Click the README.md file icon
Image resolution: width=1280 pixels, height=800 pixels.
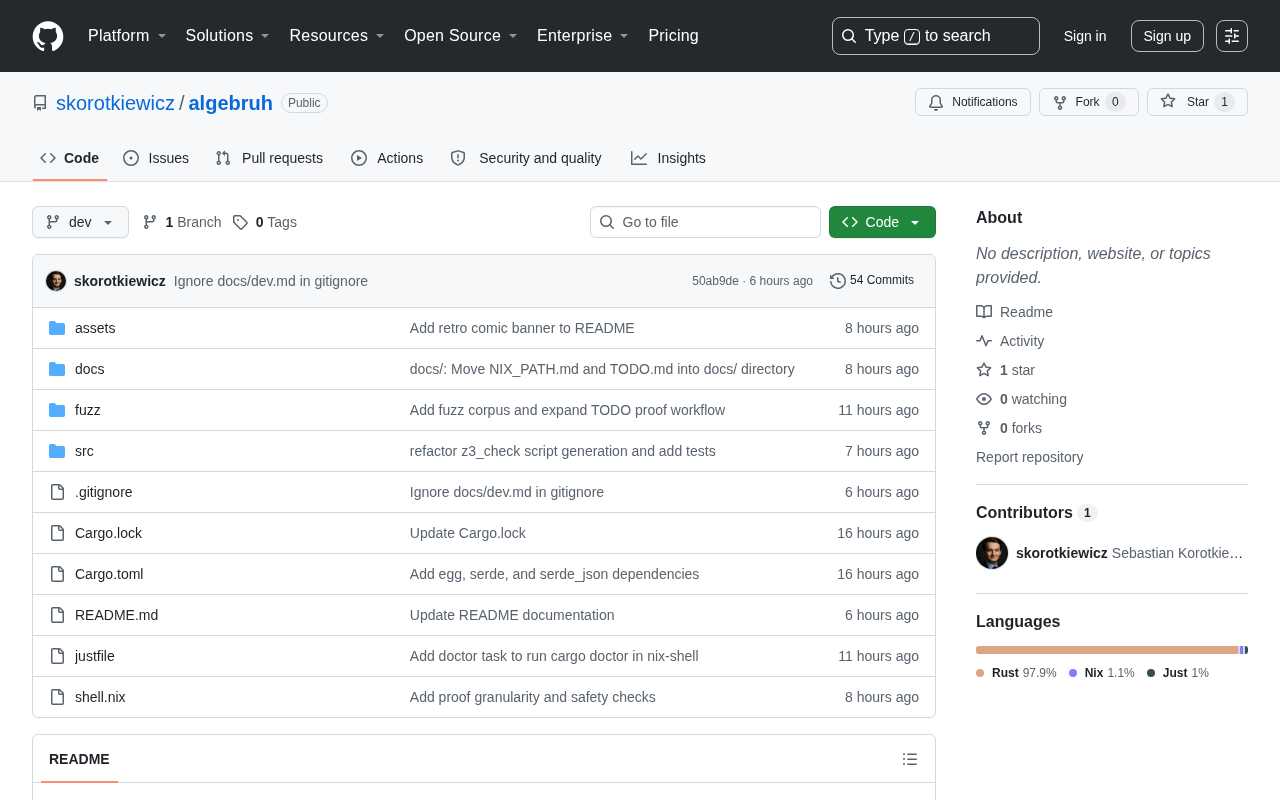coord(57,615)
